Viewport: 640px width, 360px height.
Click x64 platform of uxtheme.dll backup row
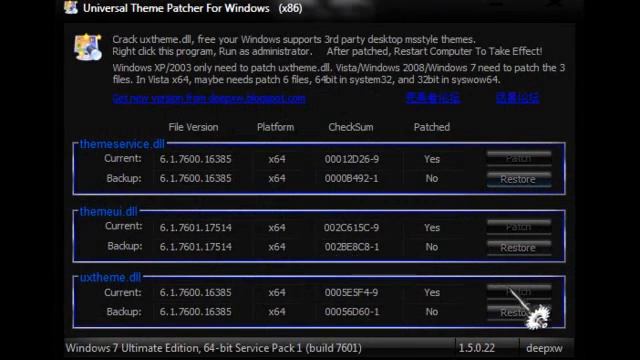(277, 312)
